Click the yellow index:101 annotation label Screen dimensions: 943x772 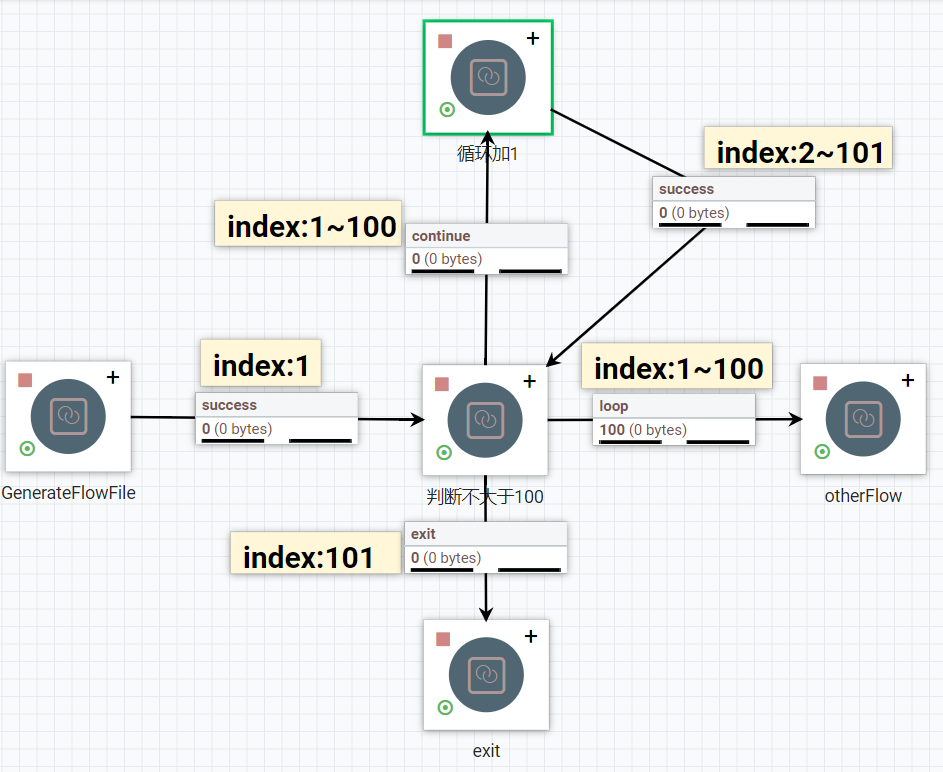click(x=310, y=557)
